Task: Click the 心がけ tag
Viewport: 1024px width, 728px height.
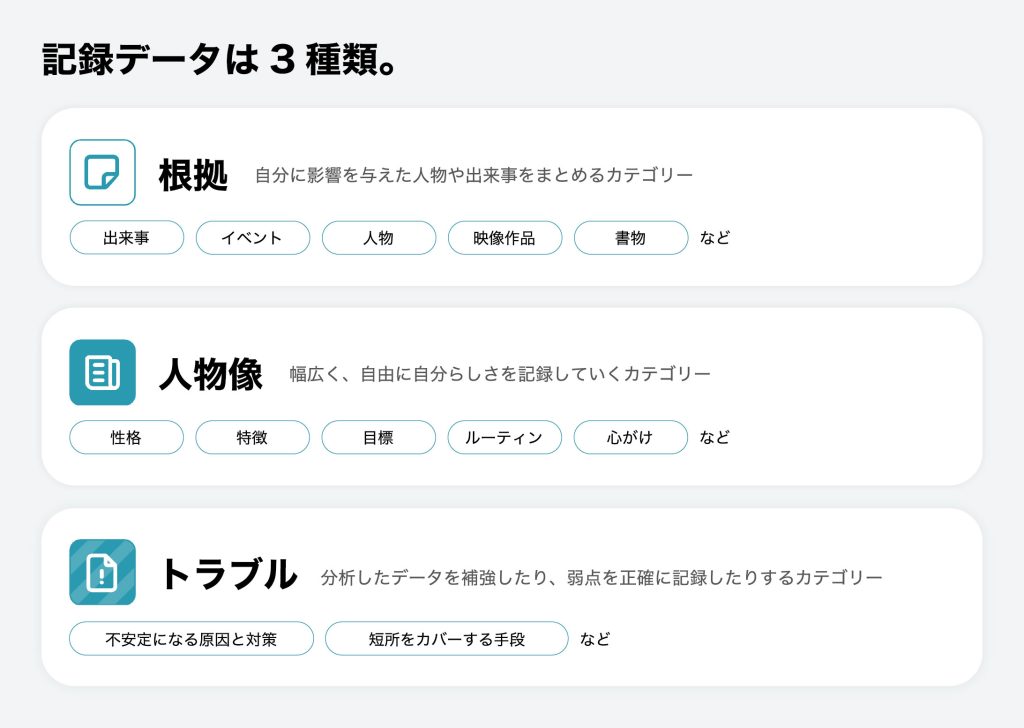Action: point(630,437)
